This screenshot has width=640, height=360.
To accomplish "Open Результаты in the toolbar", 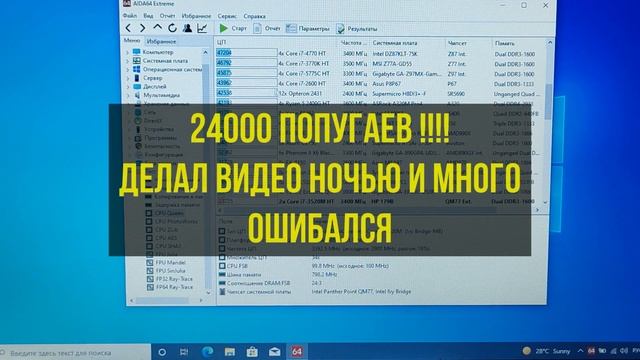I will pos(356,29).
